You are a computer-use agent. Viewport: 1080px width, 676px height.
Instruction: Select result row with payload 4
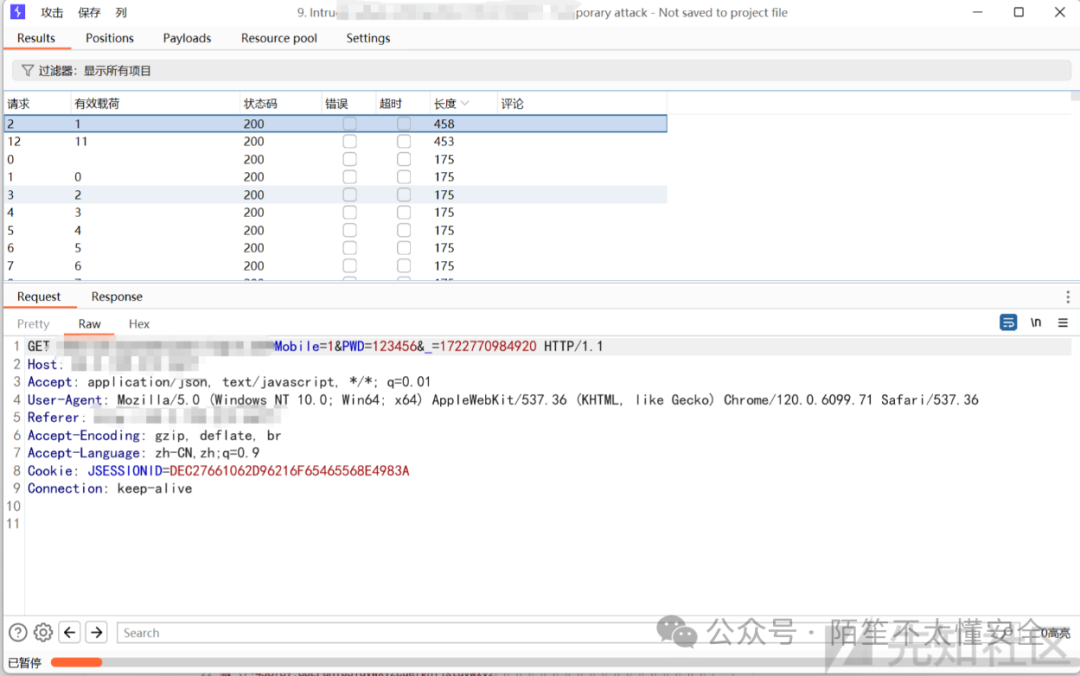[335, 230]
